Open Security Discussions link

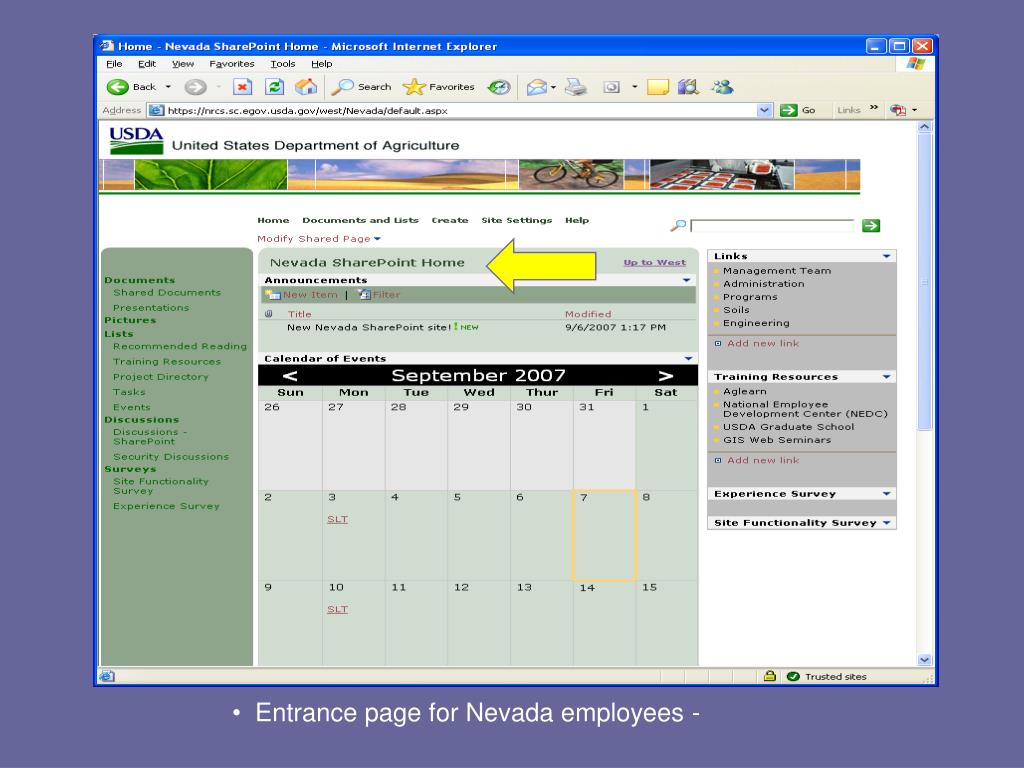click(171, 456)
